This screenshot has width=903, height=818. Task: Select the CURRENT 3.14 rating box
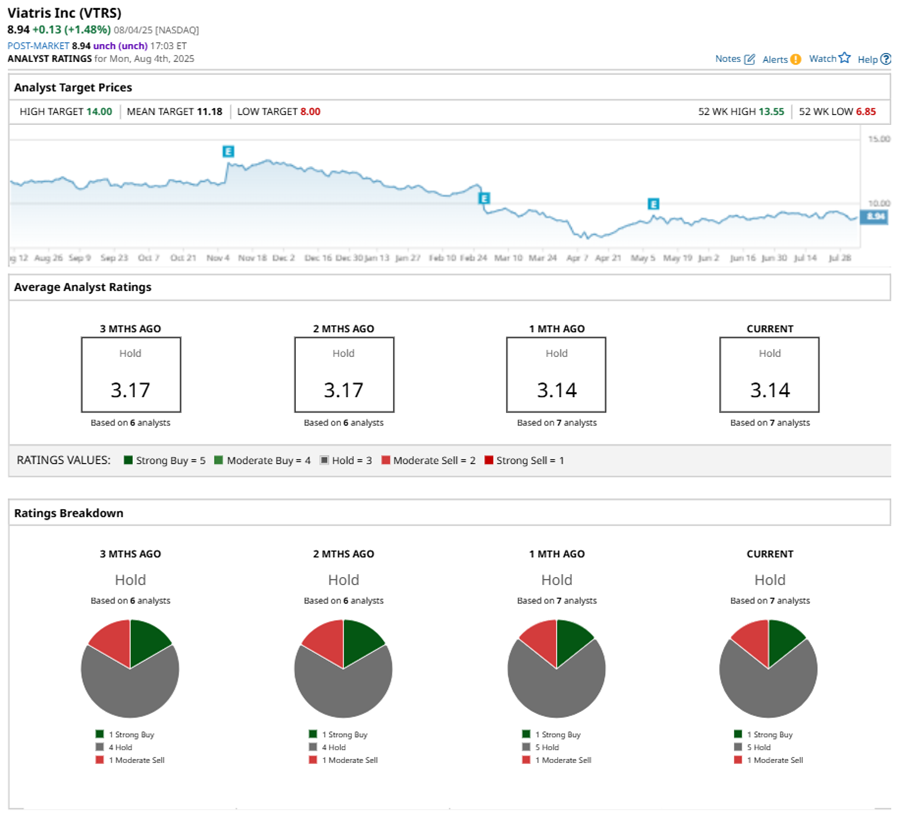click(x=769, y=375)
